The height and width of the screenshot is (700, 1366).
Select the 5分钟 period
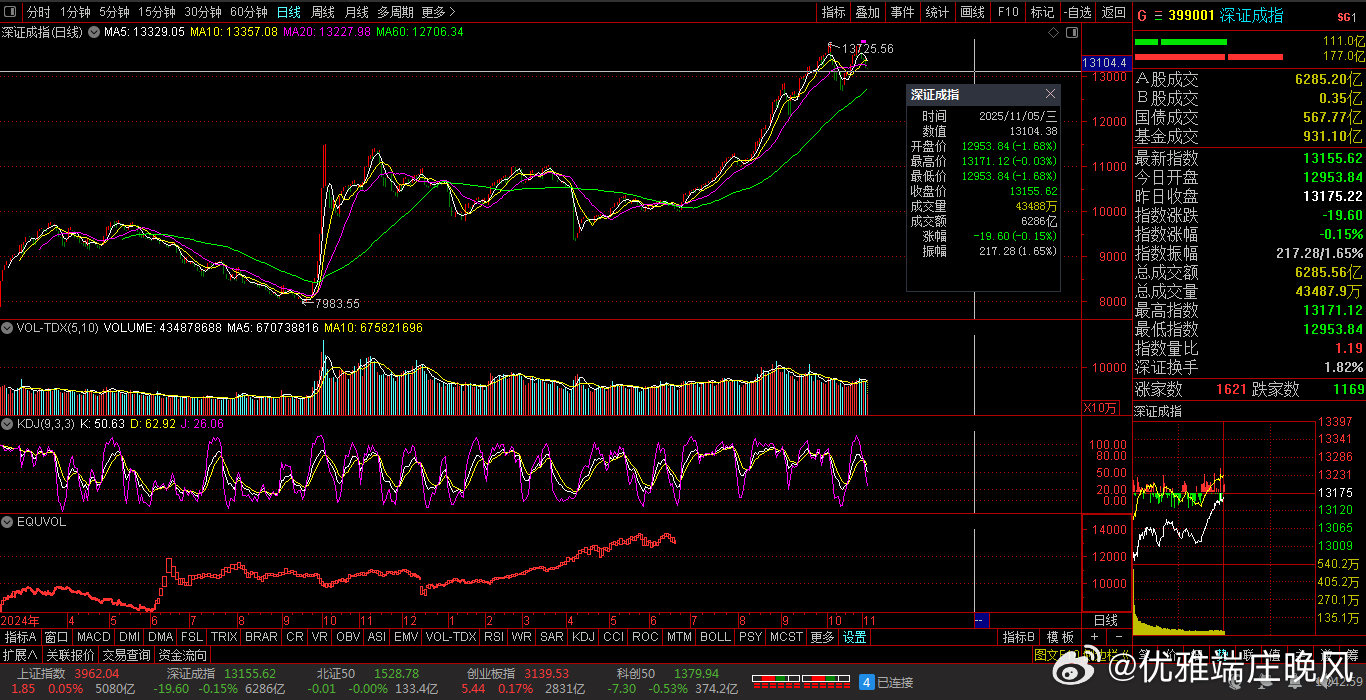tap(114, 12)
